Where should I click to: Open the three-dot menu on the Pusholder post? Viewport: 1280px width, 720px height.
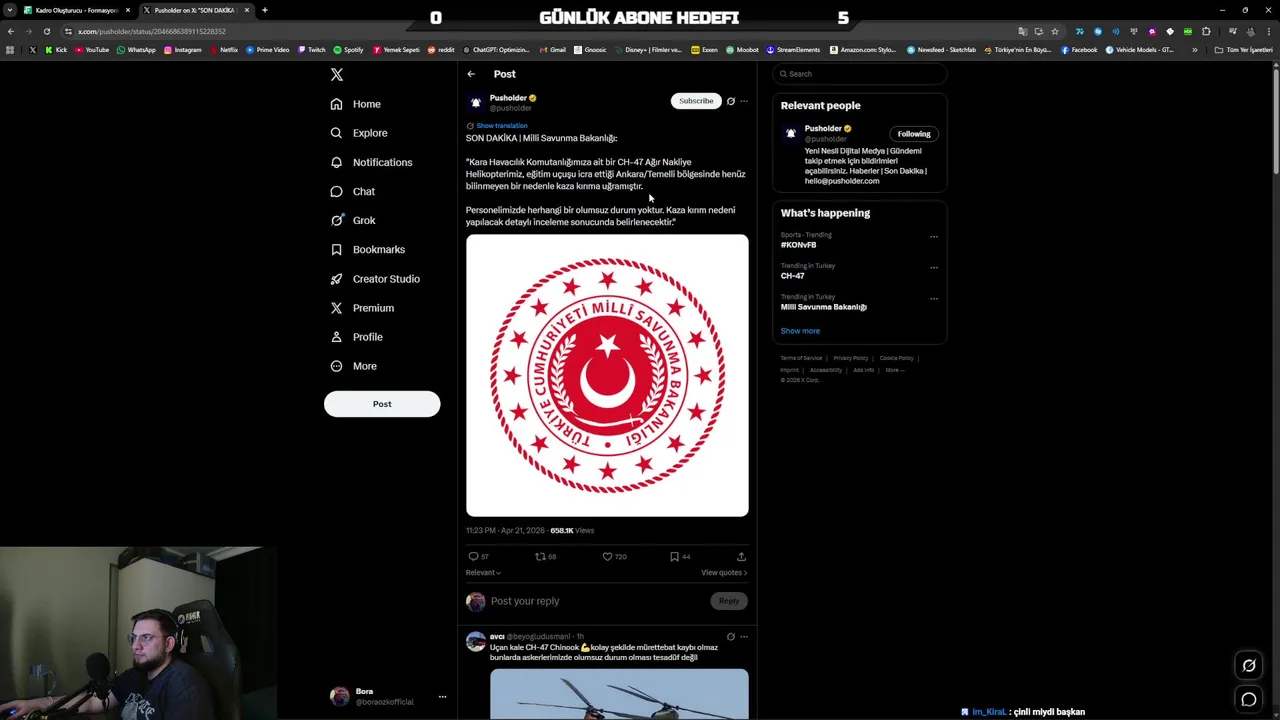click(744, 101)
